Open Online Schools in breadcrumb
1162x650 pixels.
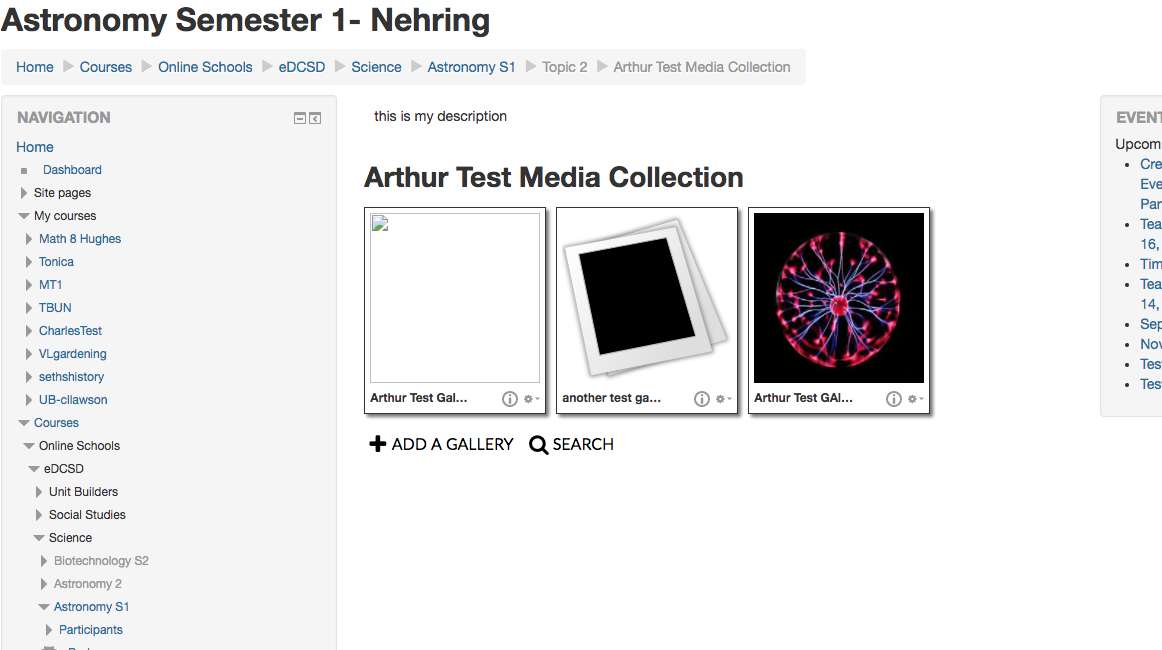point(205,67)
